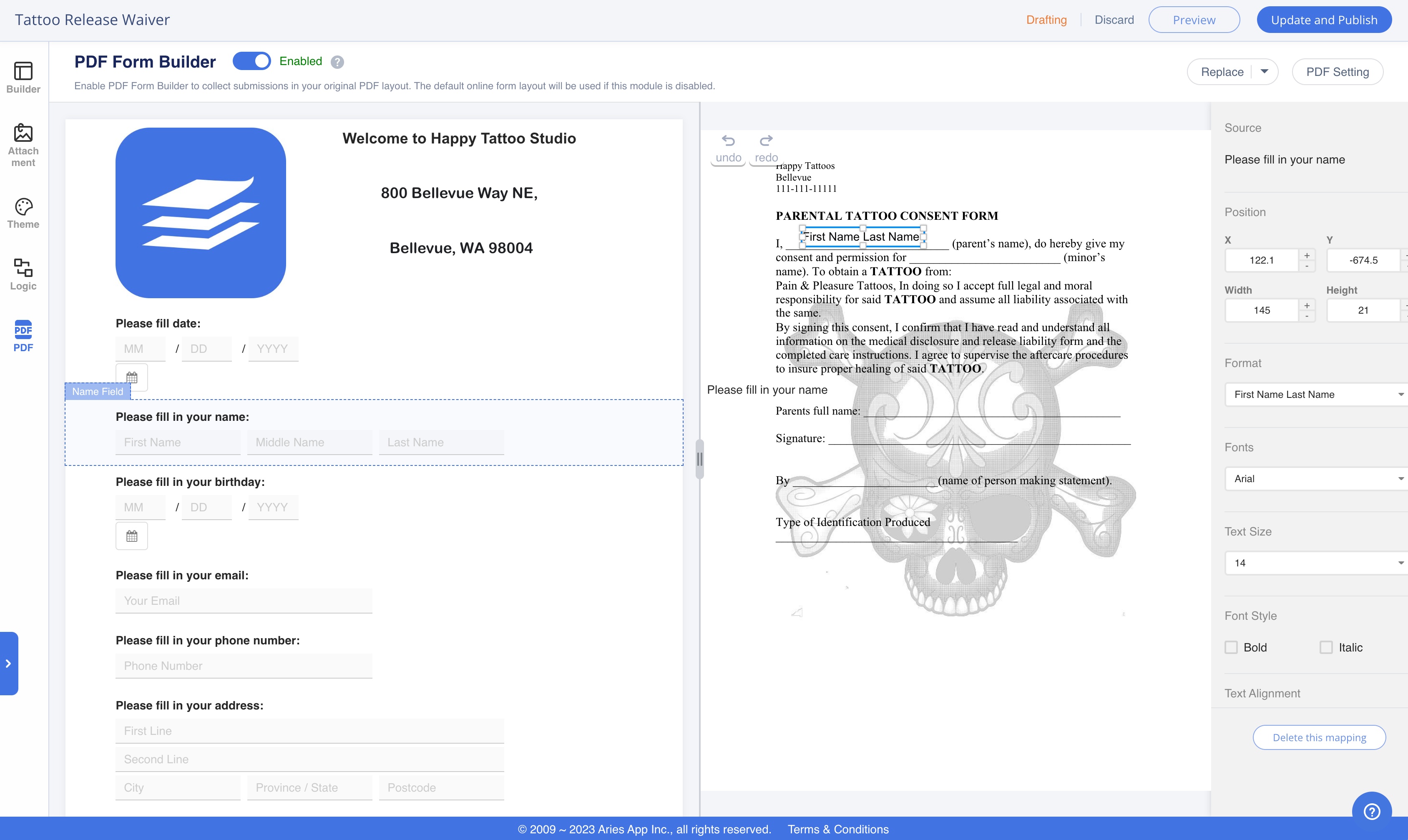
Task: Open the Logic sidebar section
Action: click(23, 275)
